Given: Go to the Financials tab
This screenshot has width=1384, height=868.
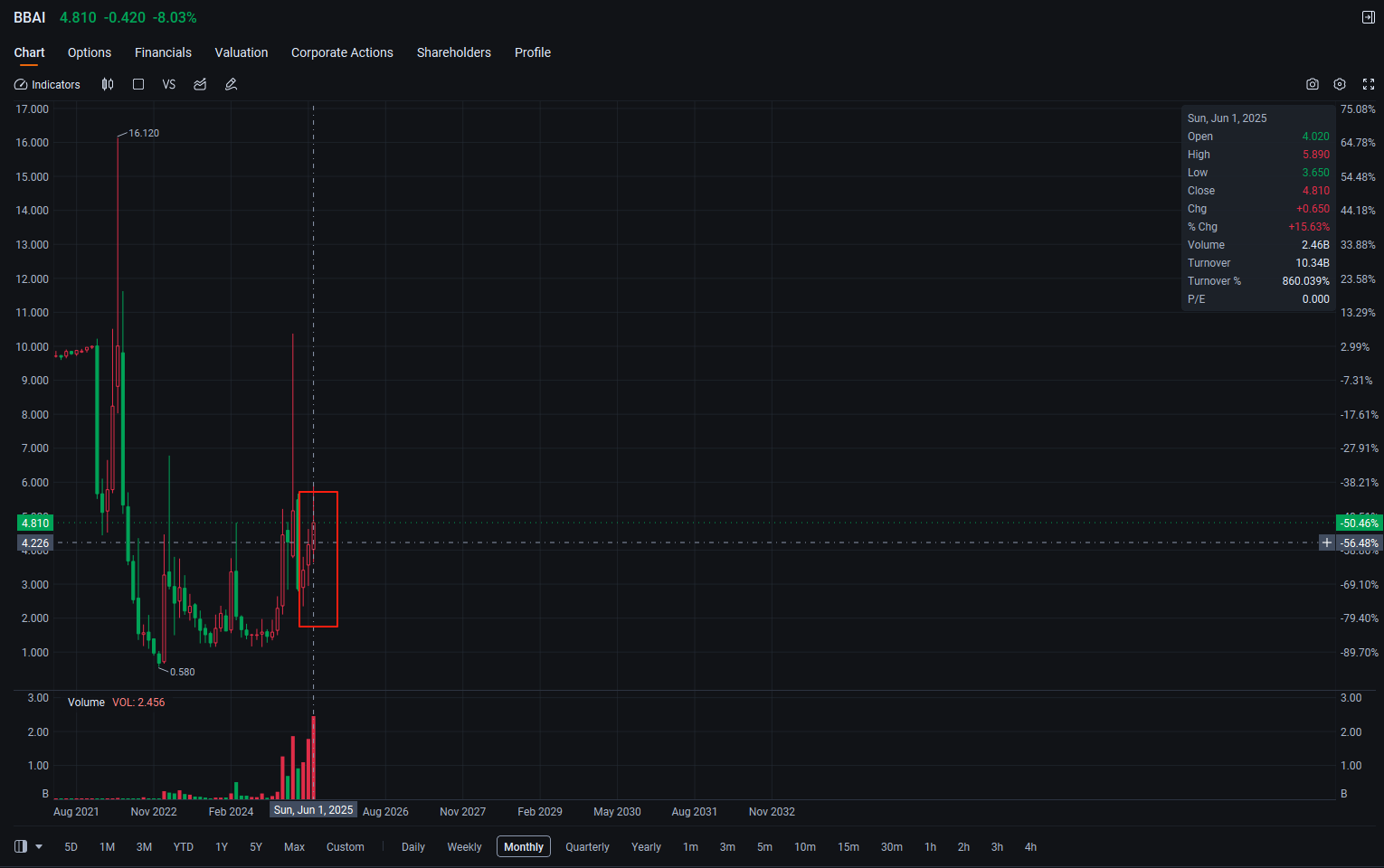Looking at the screenshot, I should (163, 52).
